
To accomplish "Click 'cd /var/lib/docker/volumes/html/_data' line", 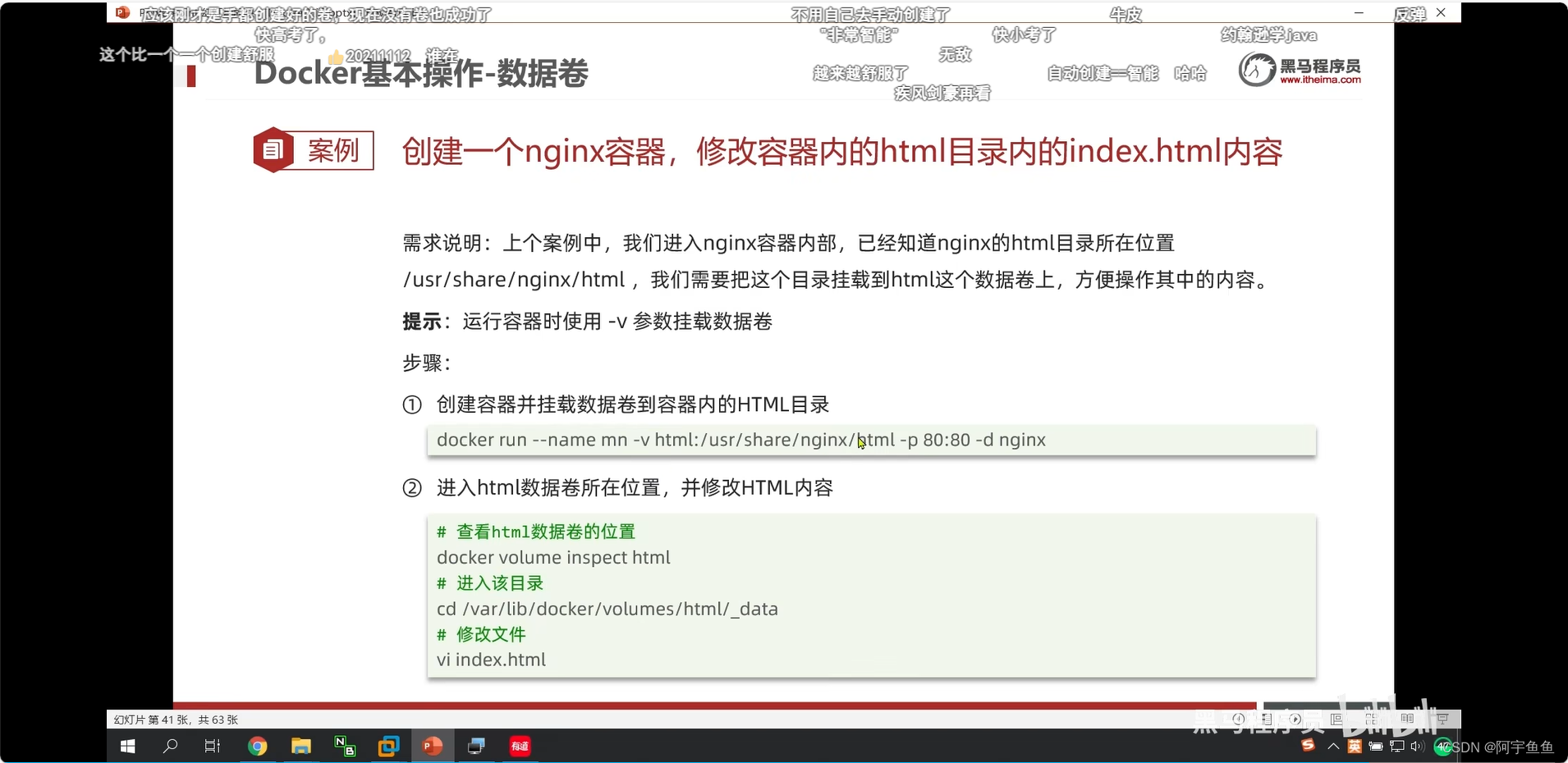I will (607, 609).
